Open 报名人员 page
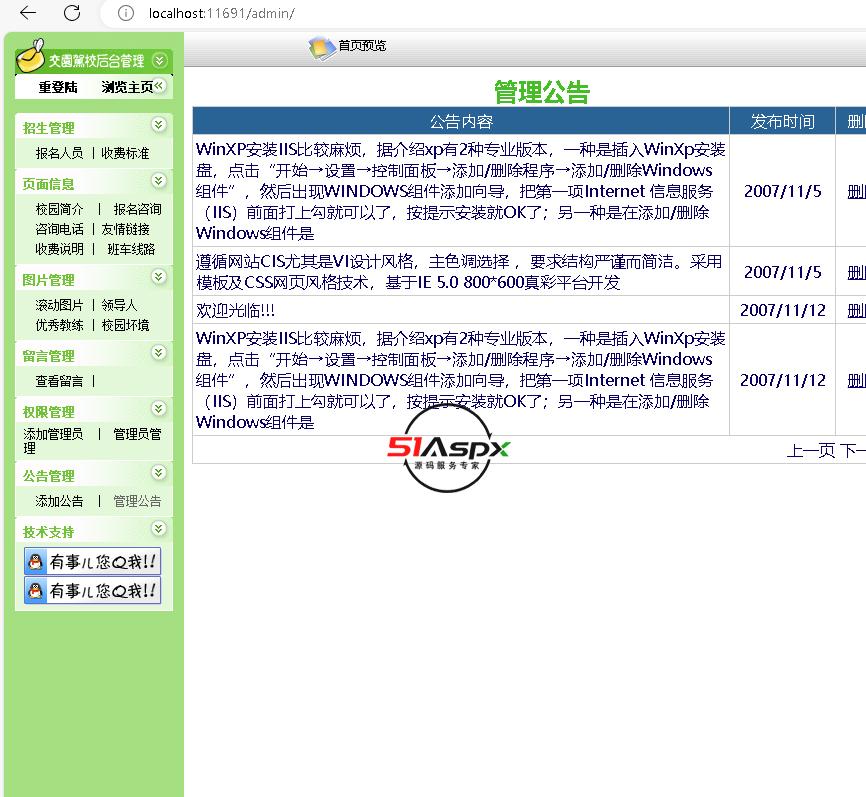Screen dimensions: 866x797 pos(59,152)
